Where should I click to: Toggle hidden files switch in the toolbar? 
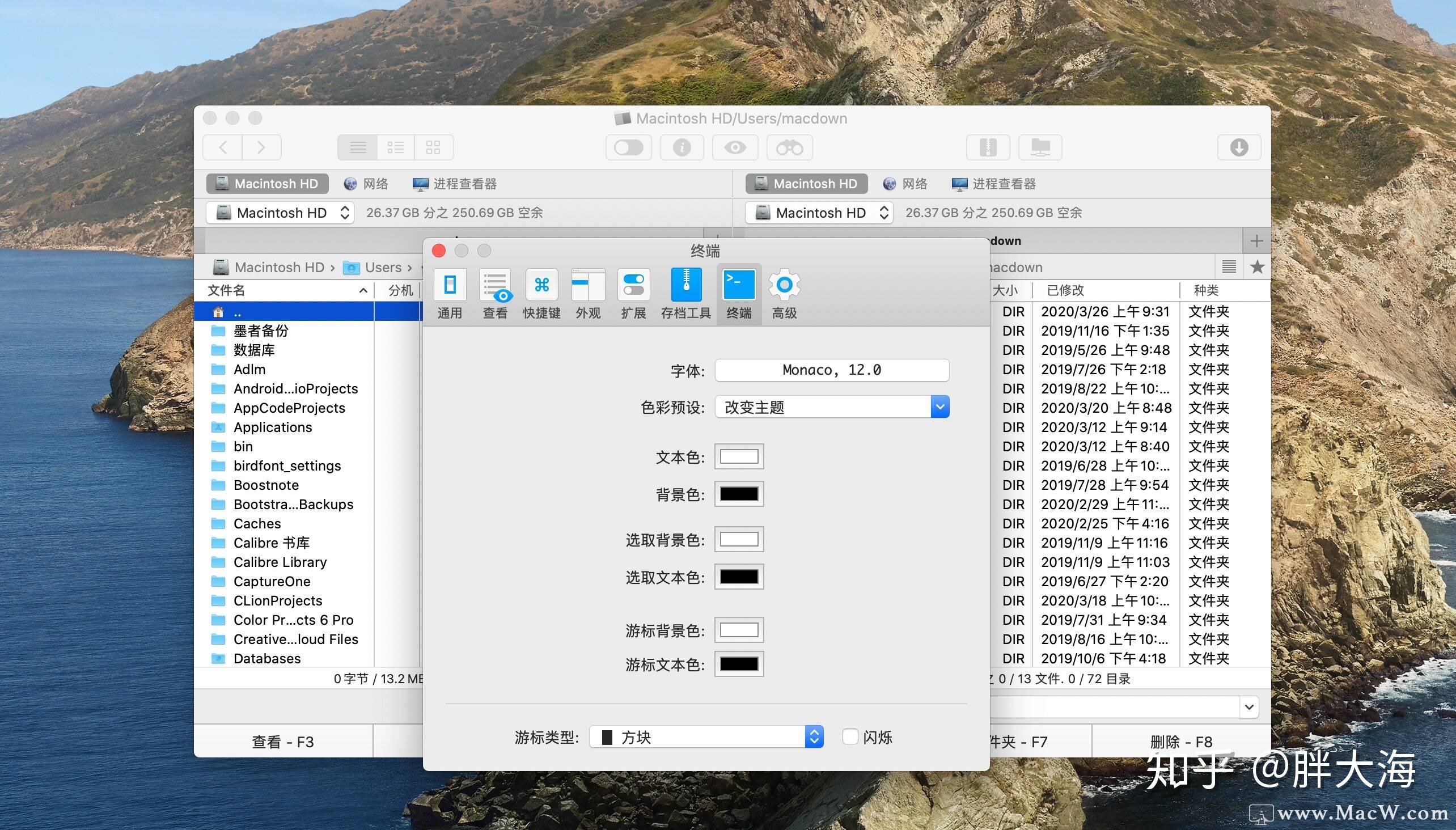point(629,147)
